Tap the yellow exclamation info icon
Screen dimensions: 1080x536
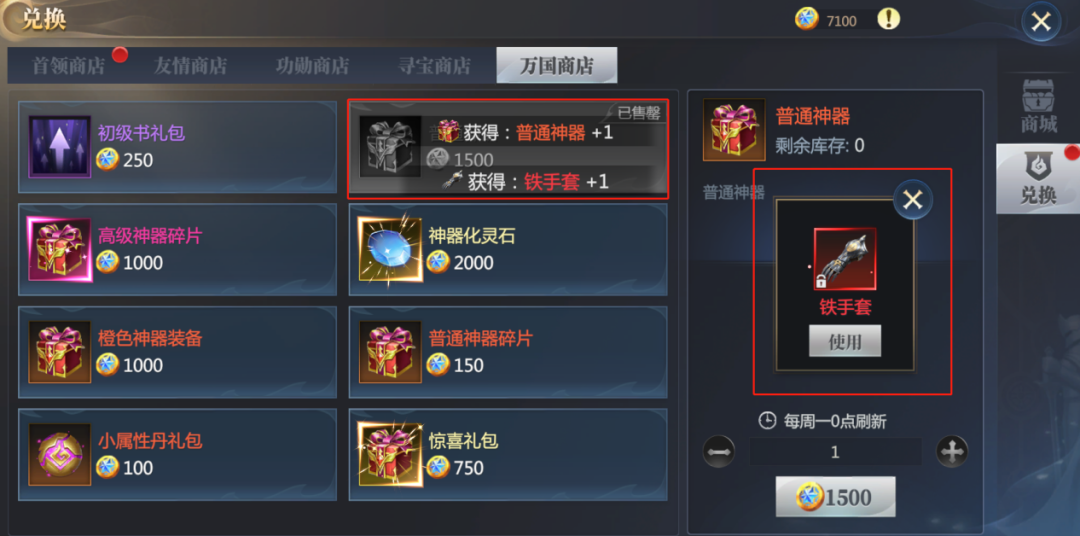889,19
